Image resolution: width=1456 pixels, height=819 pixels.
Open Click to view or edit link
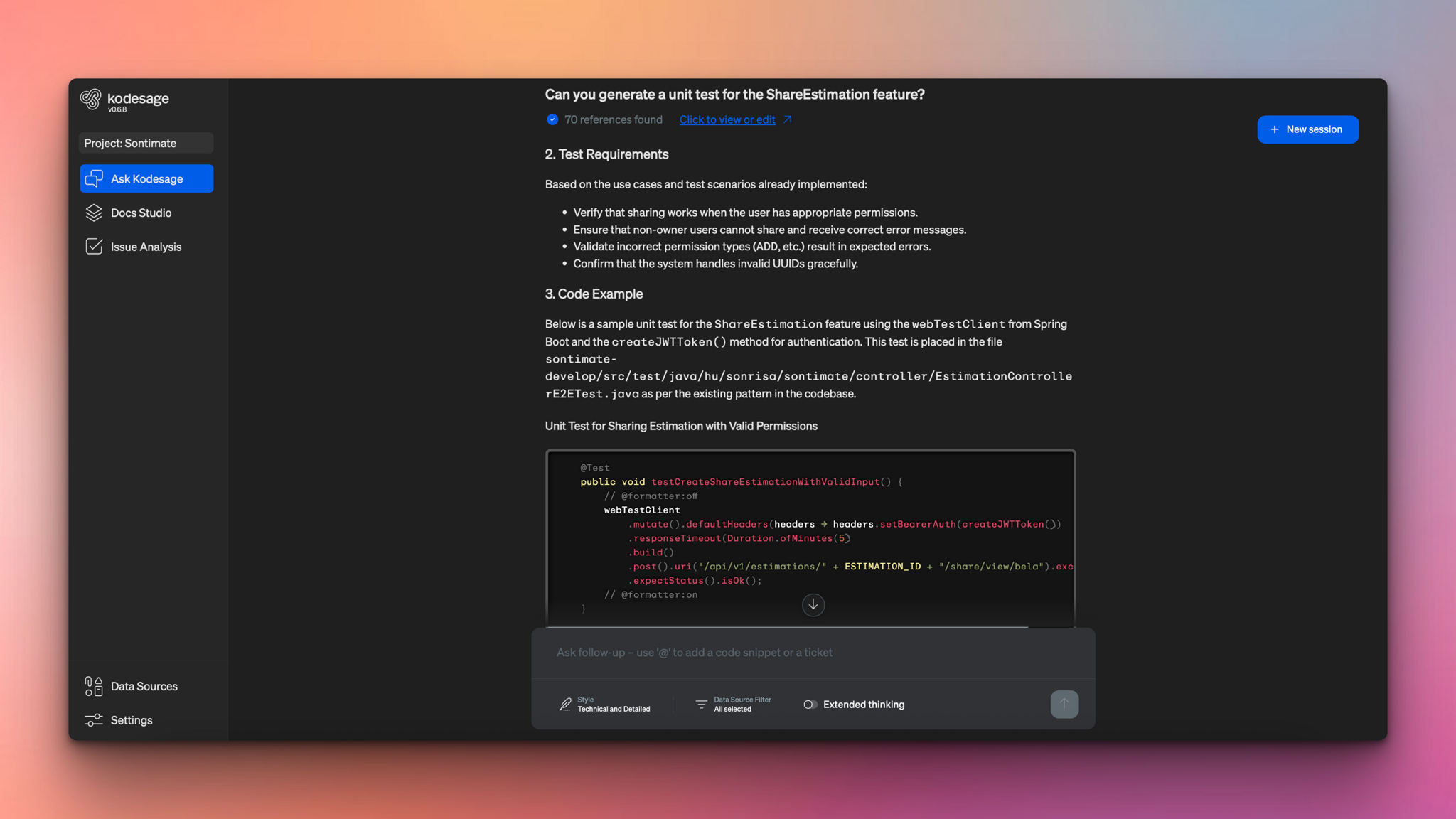pyautogui.click(x=727, y=119)
